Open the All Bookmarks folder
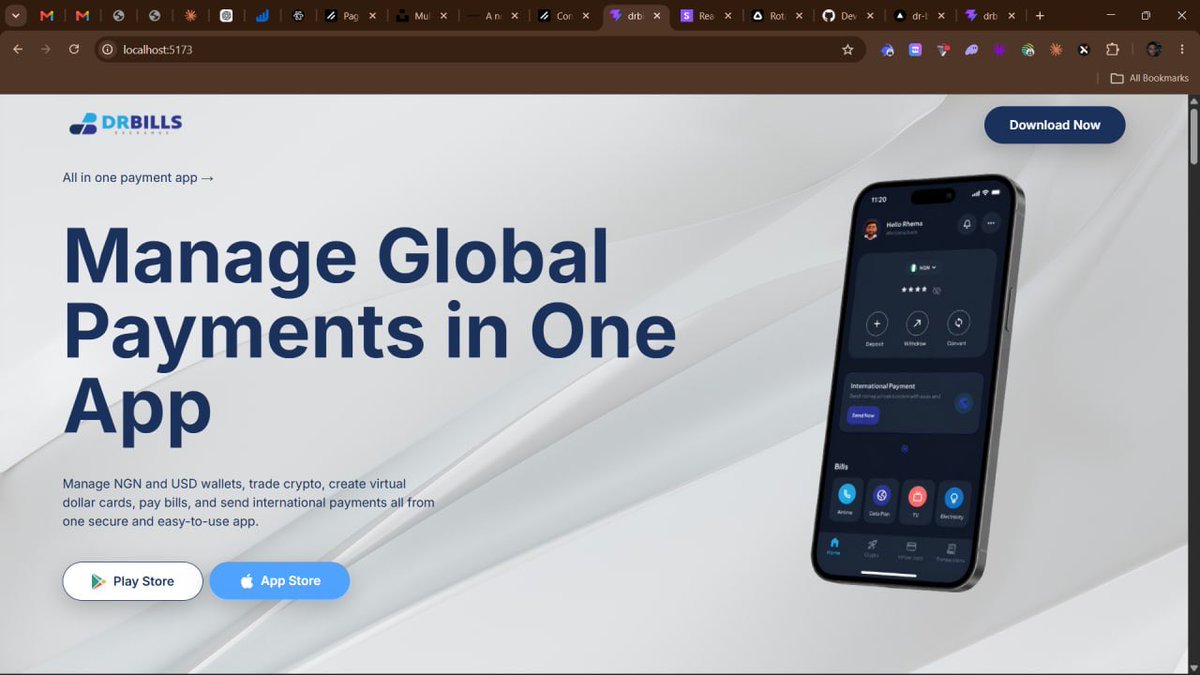1200x675 pixels. (x=1150, y=78)
